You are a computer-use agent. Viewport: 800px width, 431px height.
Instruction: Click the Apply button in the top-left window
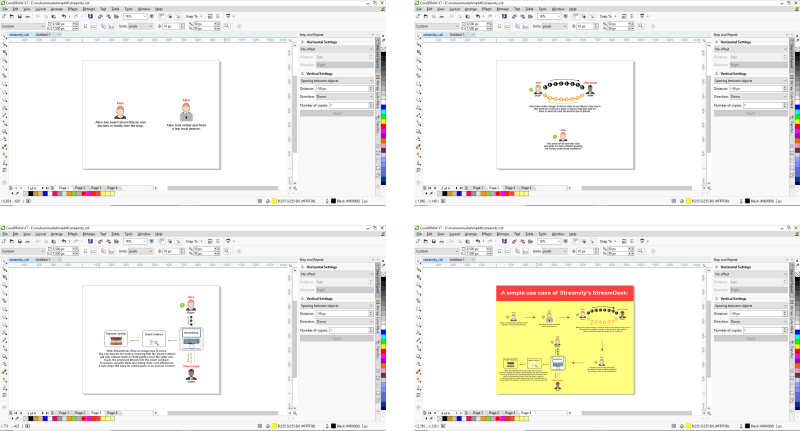pos(337,113)
